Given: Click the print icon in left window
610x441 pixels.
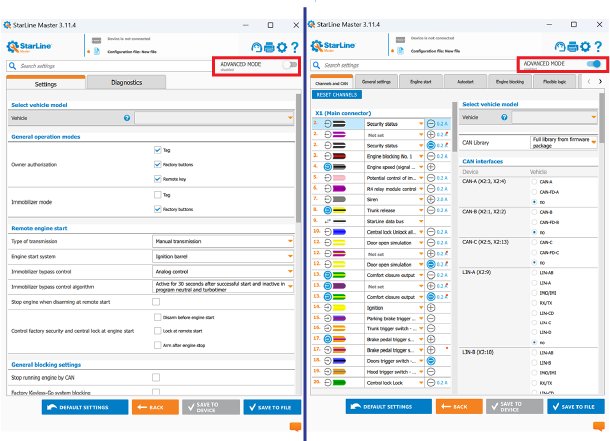Looking at the screenshot, I should point(269,47).
